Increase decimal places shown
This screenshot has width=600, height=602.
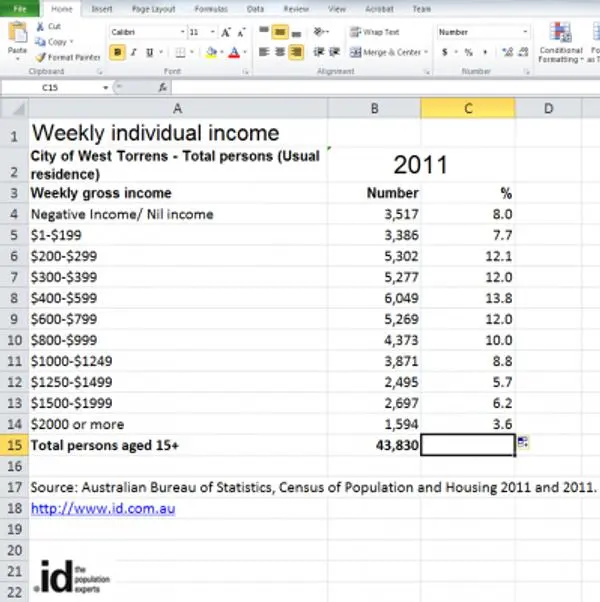click(507, 52)
